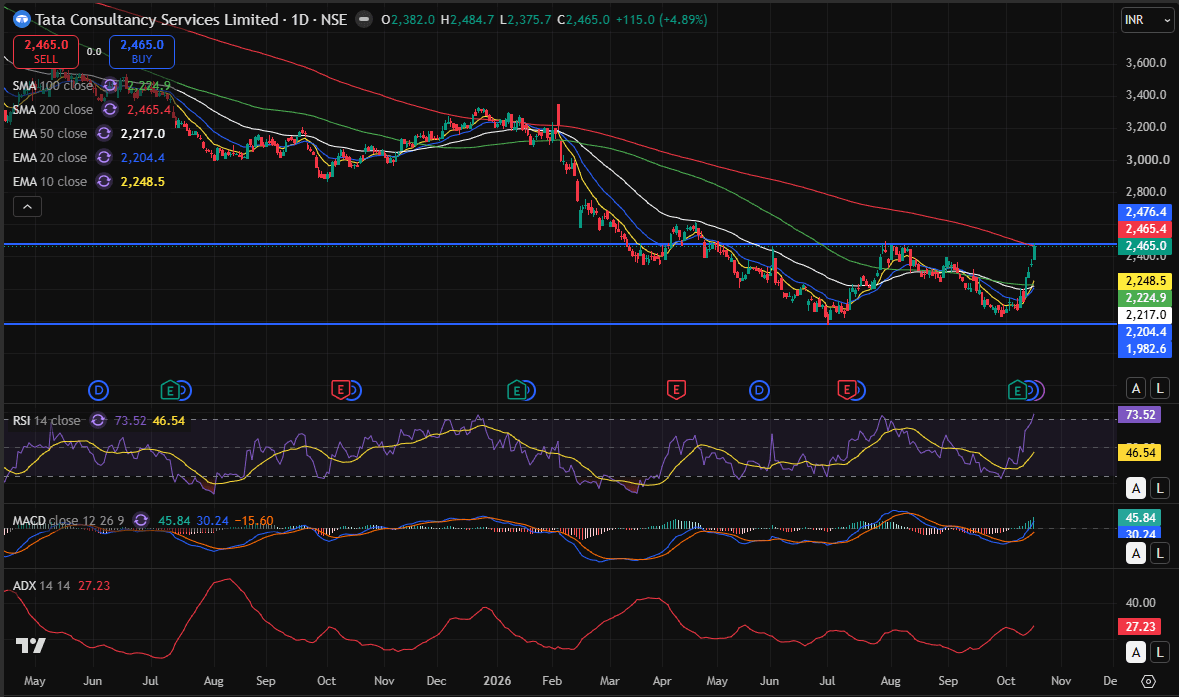Toggle log scale L on the main price chart
Viewport: 1179px width, 697px height.
(1160, 389)
